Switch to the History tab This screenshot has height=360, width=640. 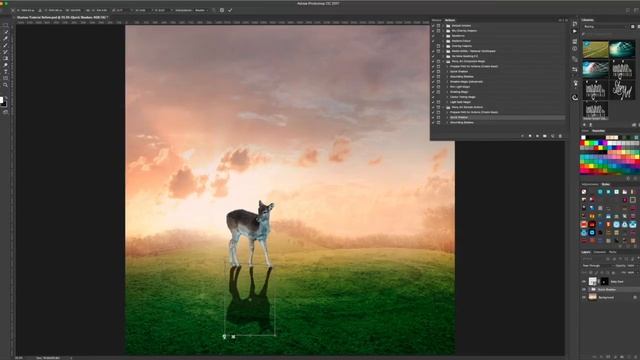(x=437, y=20)
